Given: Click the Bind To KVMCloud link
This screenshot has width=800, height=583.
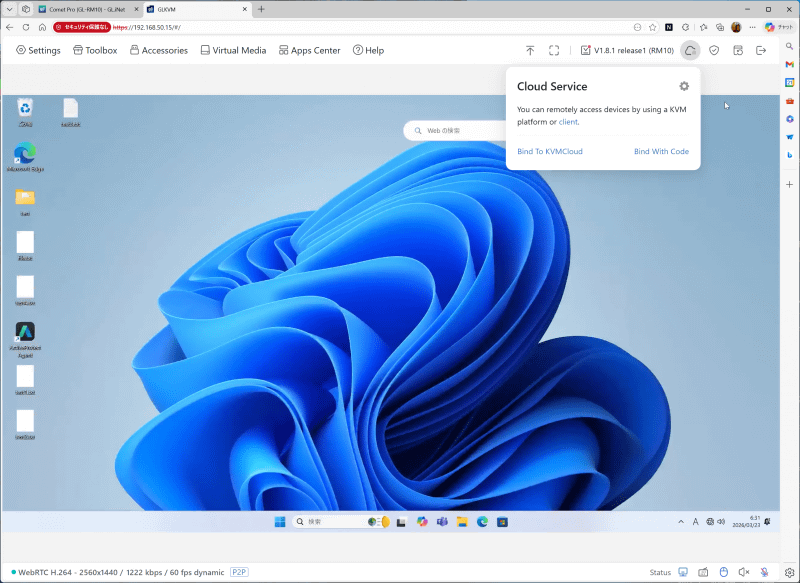Looking at the screenshot, I should (x=548, y=151).
